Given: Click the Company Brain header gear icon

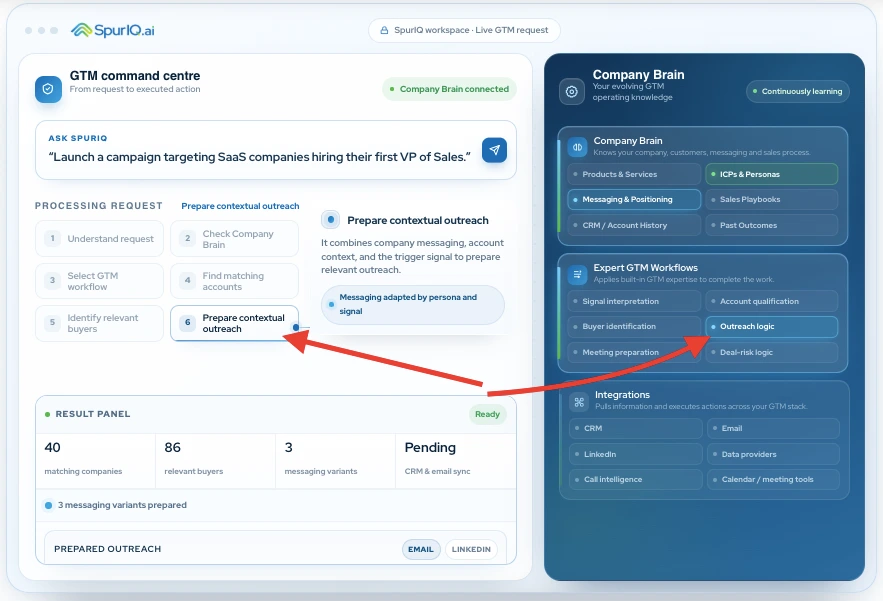Looking at the screenshot, I should (572, 91).
